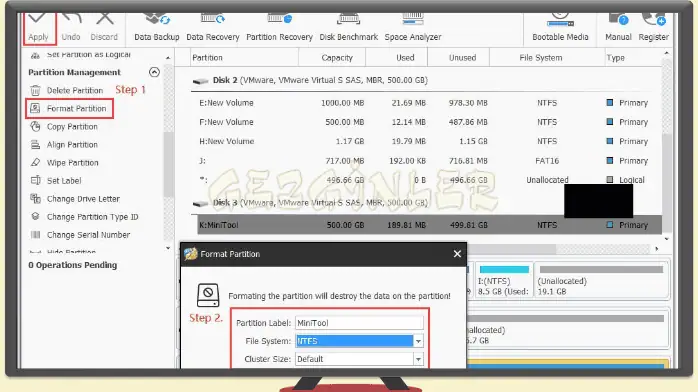Choose Align Partition option

point(64,145)
